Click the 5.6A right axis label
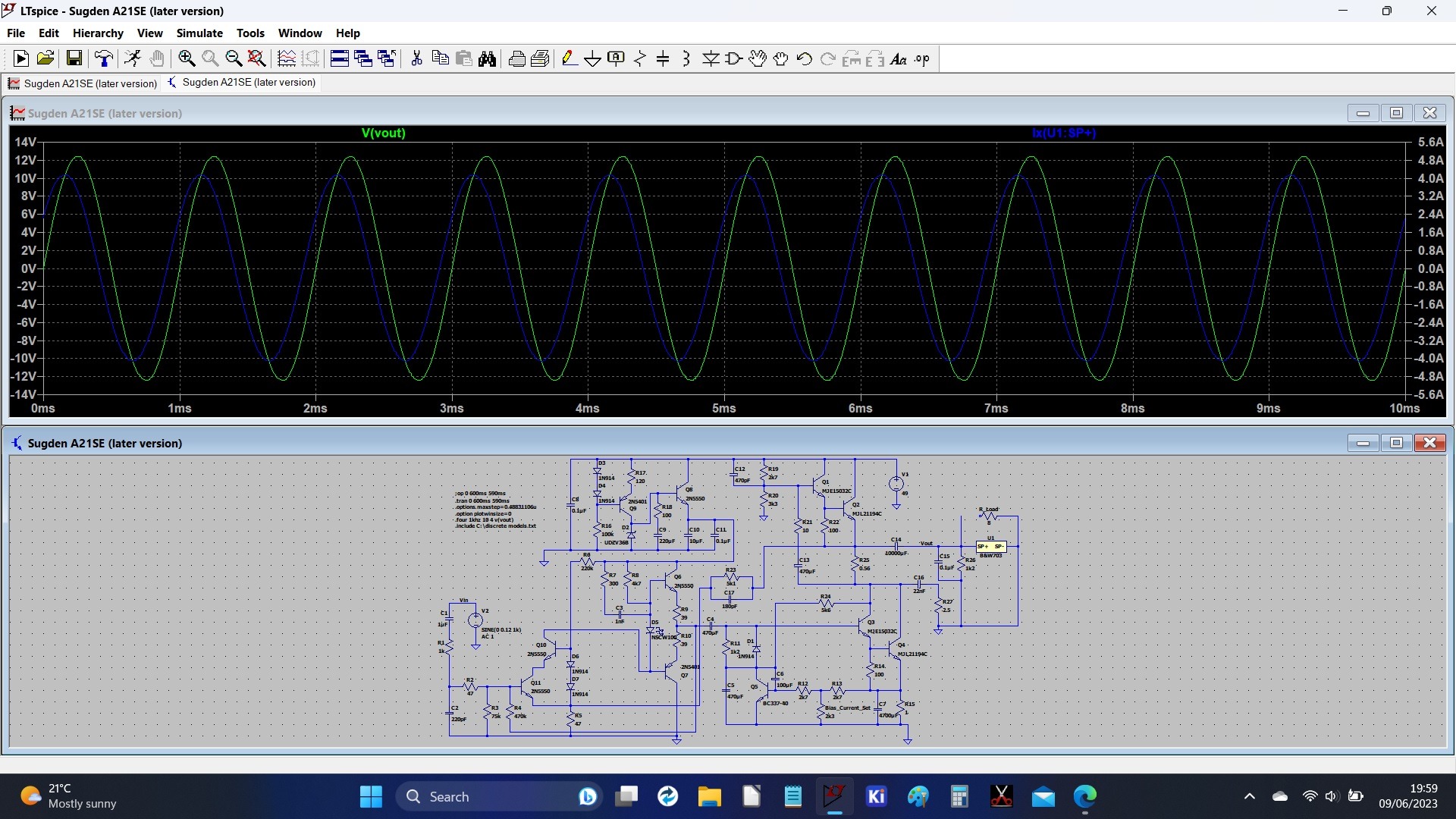This screenshot has height=819, width=1456. point(1430,142)
